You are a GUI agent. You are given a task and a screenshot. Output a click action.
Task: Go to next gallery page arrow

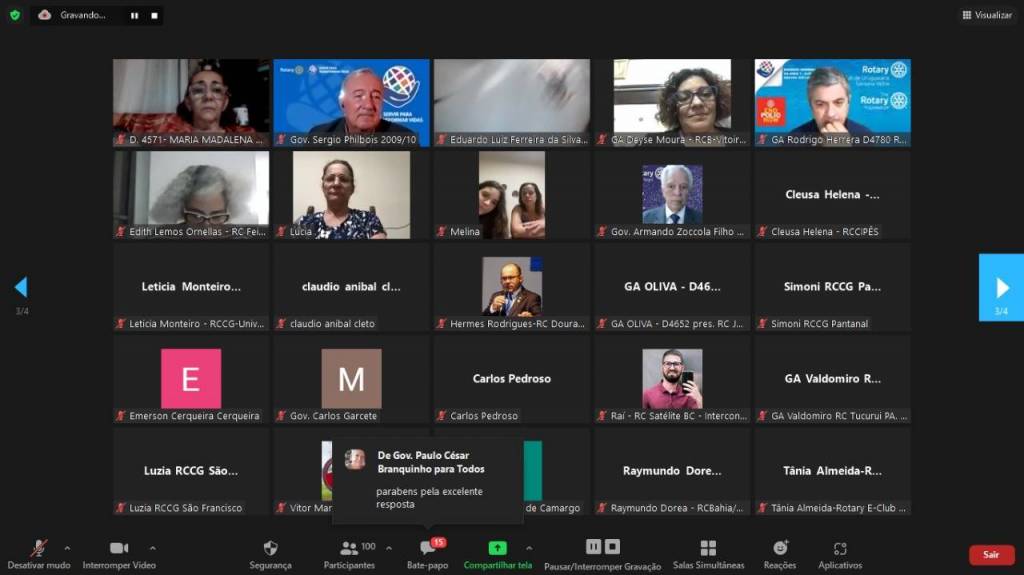[x=1001, y=288]
